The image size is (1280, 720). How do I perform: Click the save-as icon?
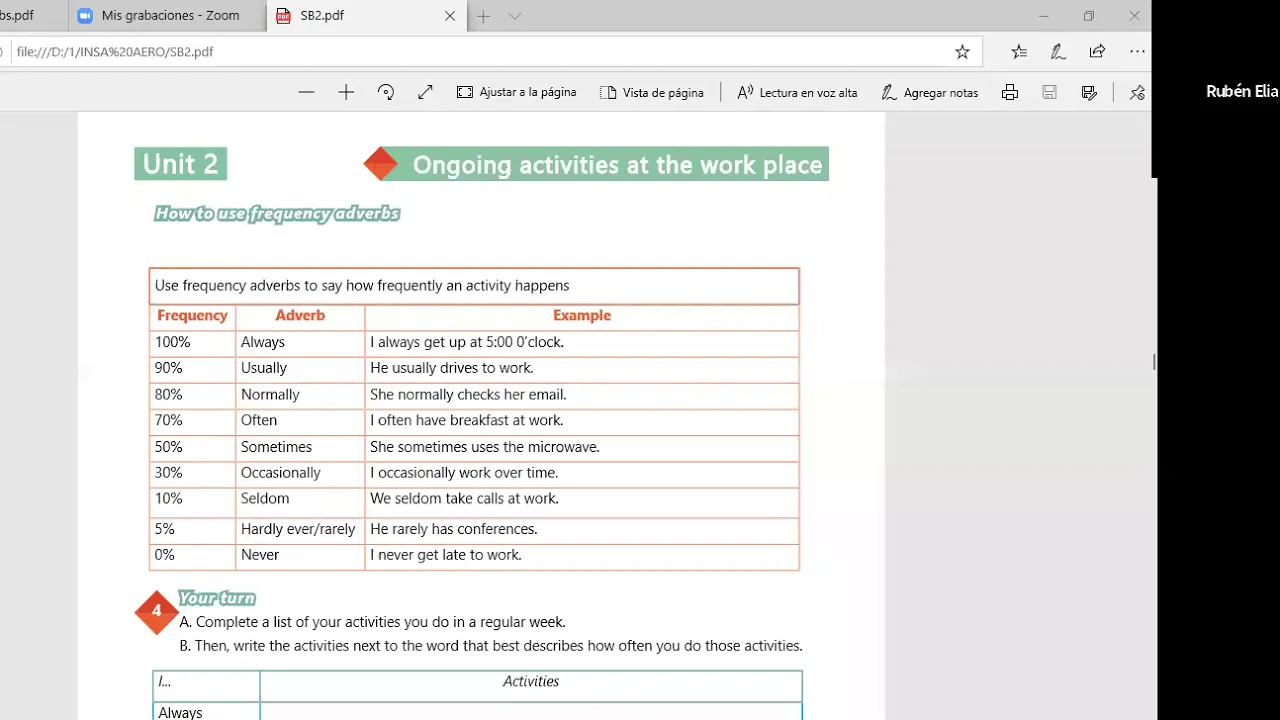pos(1089,92)
